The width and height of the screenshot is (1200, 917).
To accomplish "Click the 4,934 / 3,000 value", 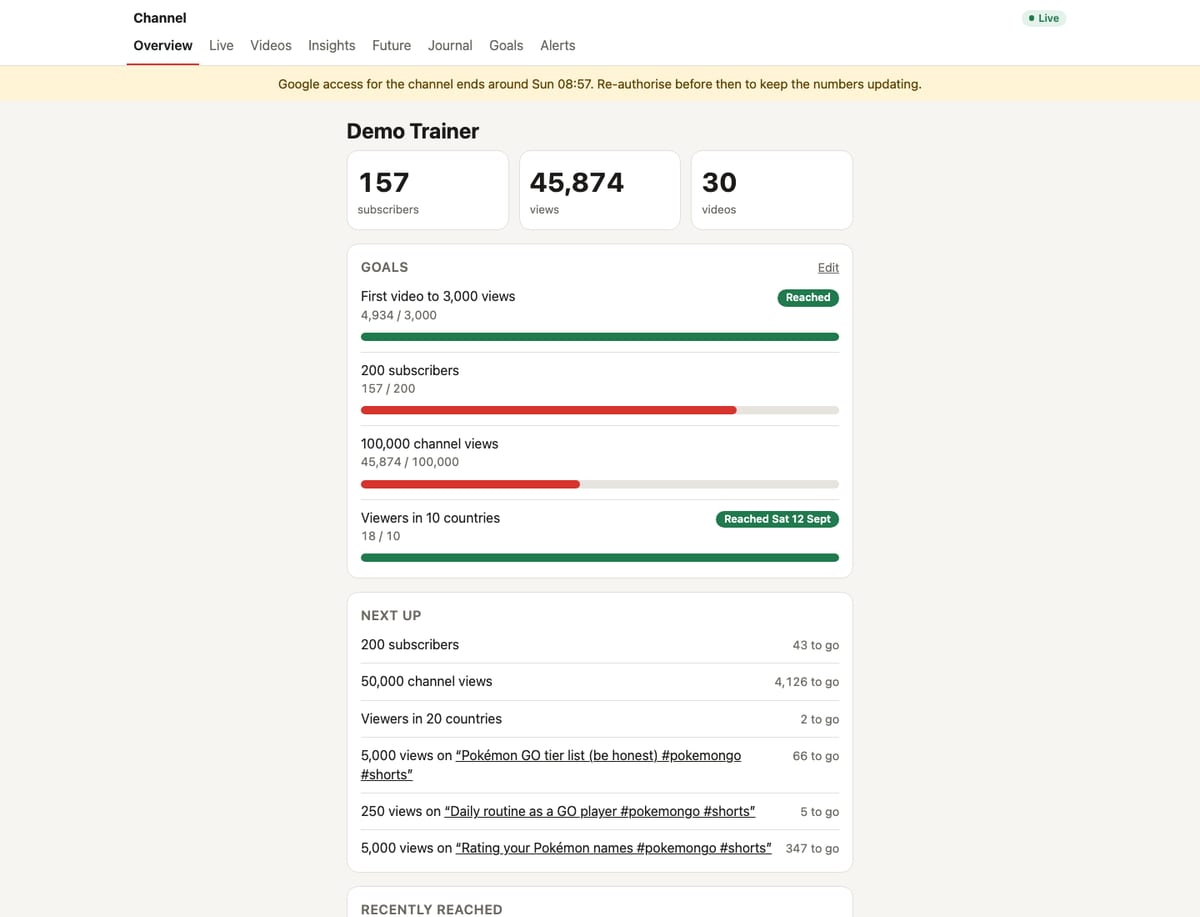I will point(399,315).
